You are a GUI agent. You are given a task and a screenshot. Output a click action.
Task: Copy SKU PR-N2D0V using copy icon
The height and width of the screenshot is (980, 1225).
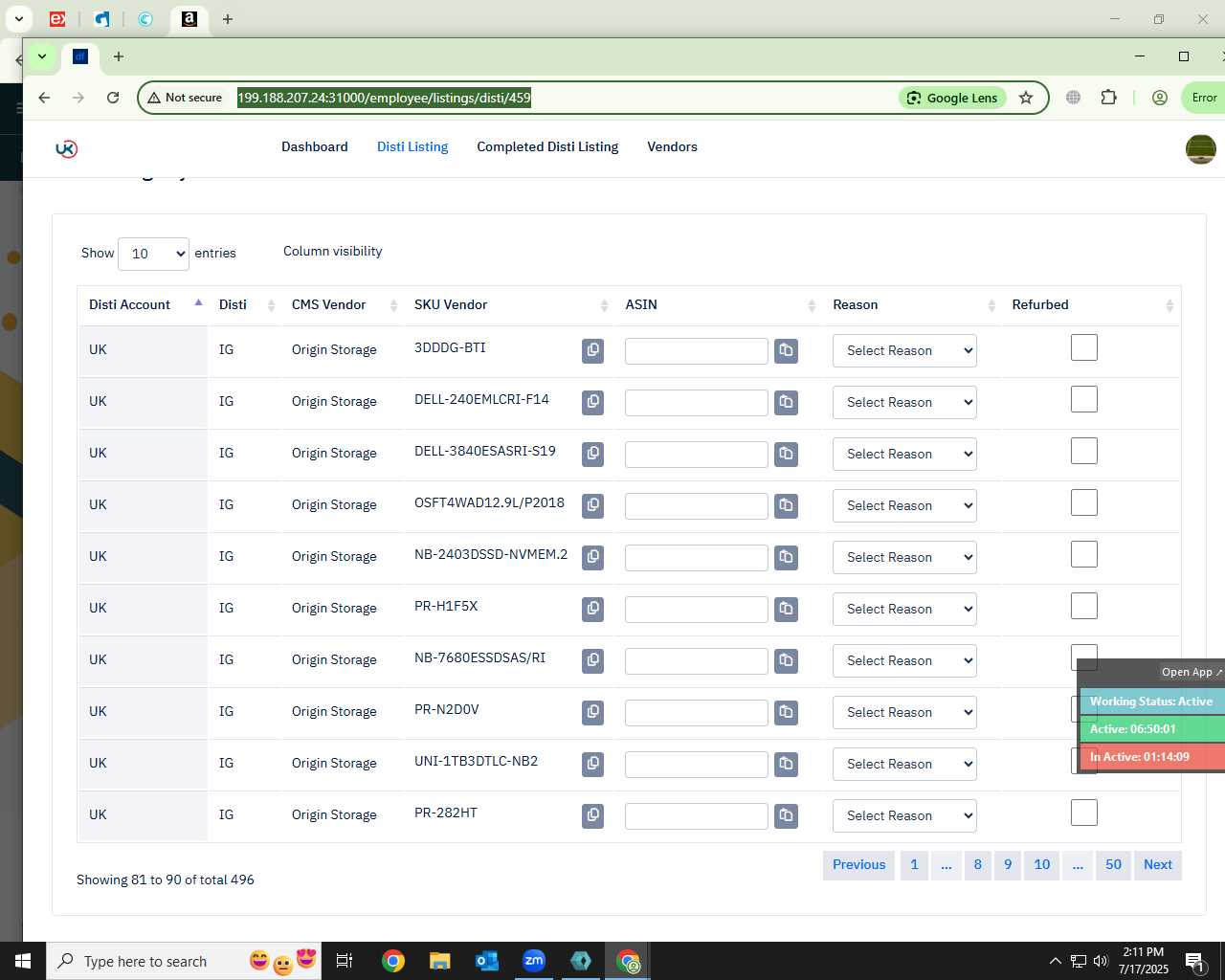[x=593, y=712]
